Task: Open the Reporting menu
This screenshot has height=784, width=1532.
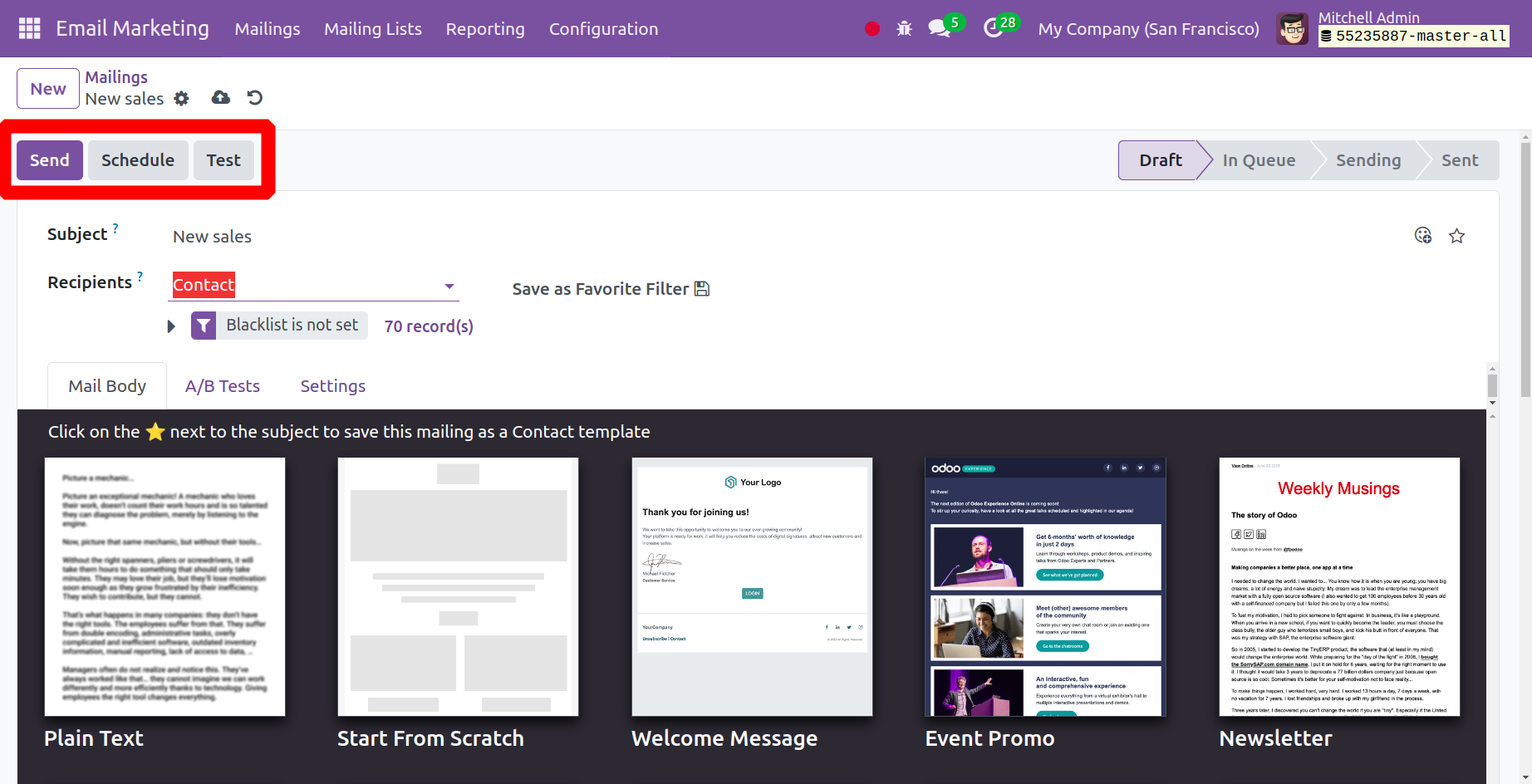Action: [x=485, y=29]
